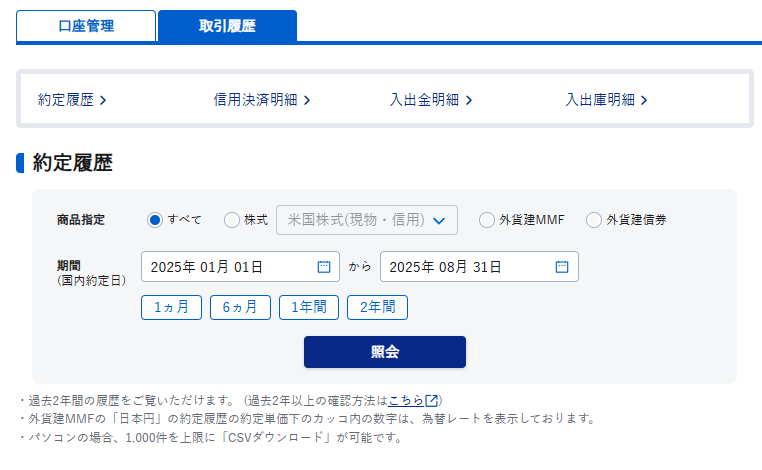The image size is (762, 470).
Task: Open the 信用決済明細 submenu link
Action: 262,100
